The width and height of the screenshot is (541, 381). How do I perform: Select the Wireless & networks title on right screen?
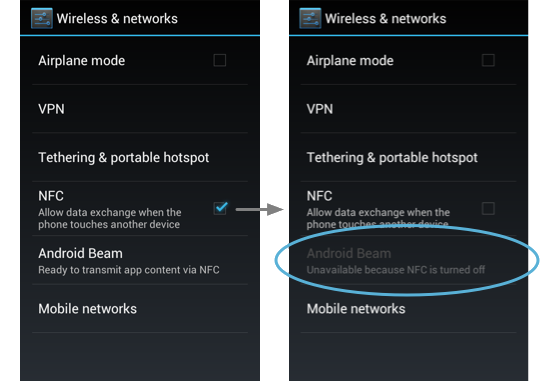point(385,19)
